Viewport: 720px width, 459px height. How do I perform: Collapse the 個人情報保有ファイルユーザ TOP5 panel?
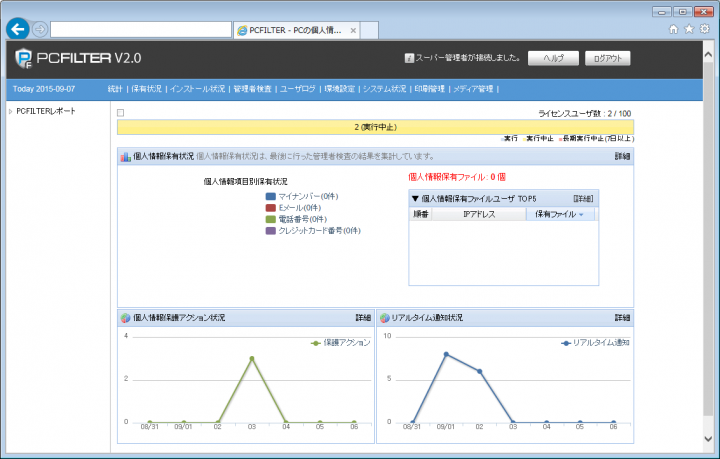[x=415, y=199]
